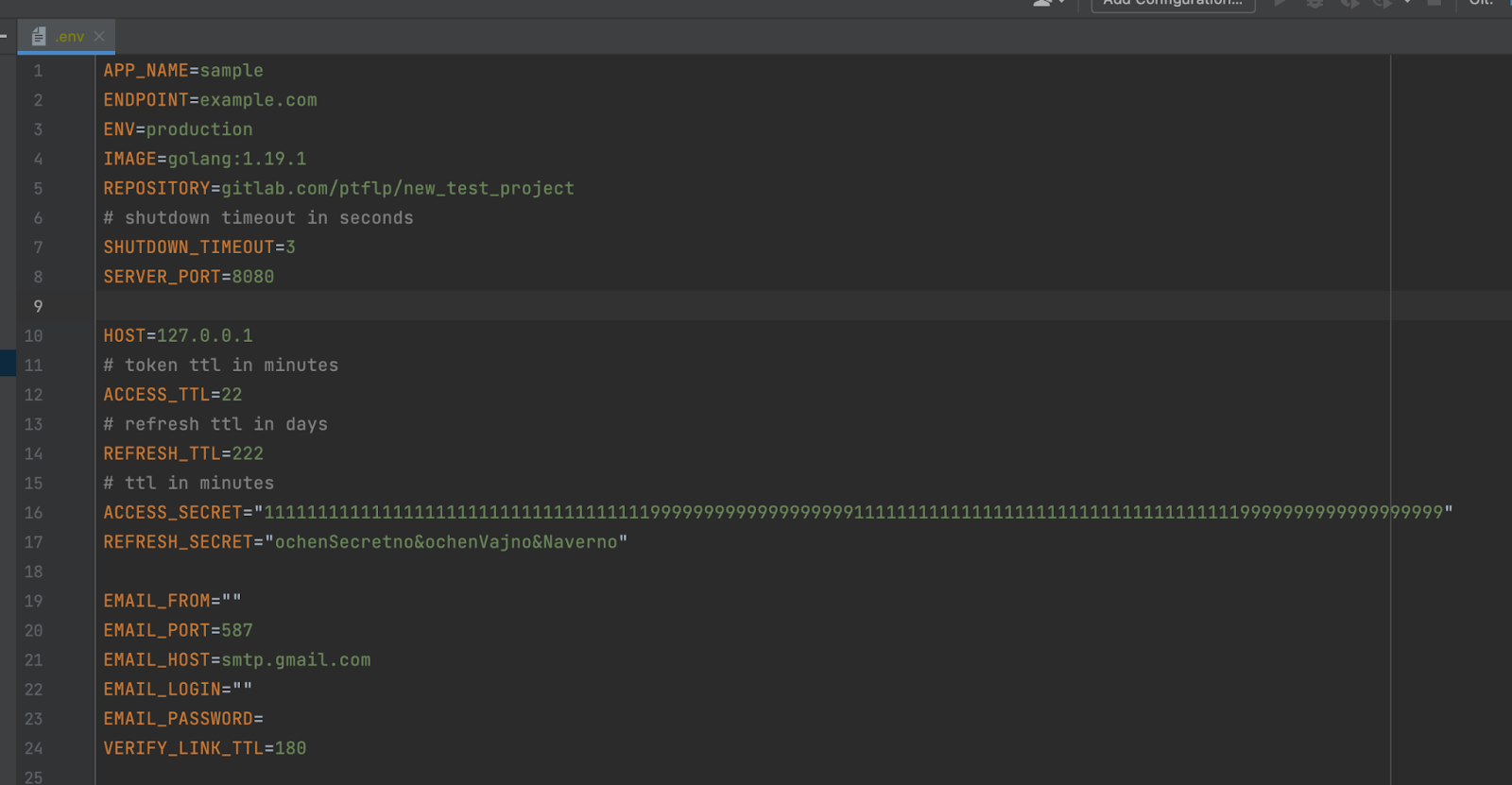The height and width of the screenshot is (785, 1512).
Task: Expand the dropdown beside the user icon
Action: (1062, 3)
